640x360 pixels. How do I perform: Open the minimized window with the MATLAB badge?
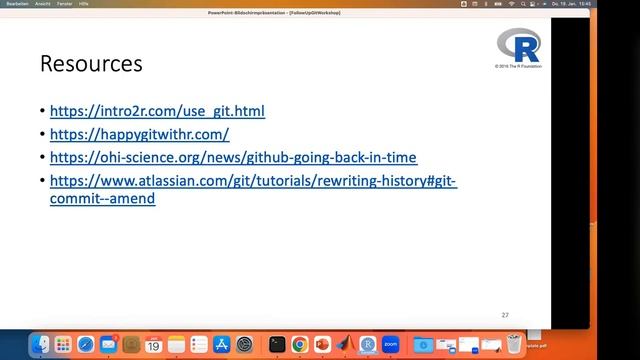point(491,345)
